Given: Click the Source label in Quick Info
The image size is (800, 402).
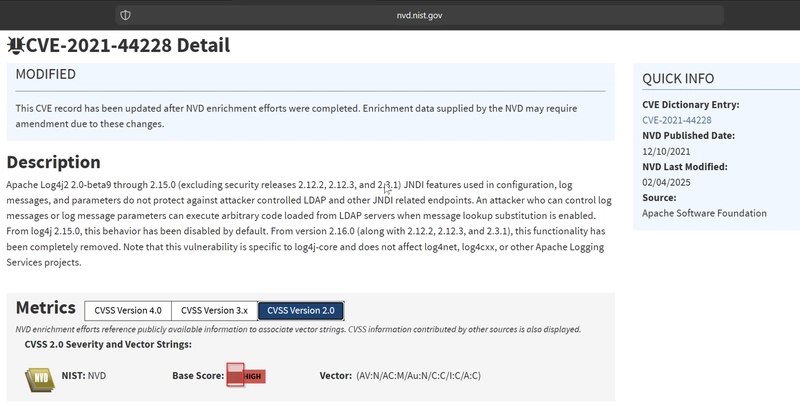Looking at the screenshot, I should (659, 198).
